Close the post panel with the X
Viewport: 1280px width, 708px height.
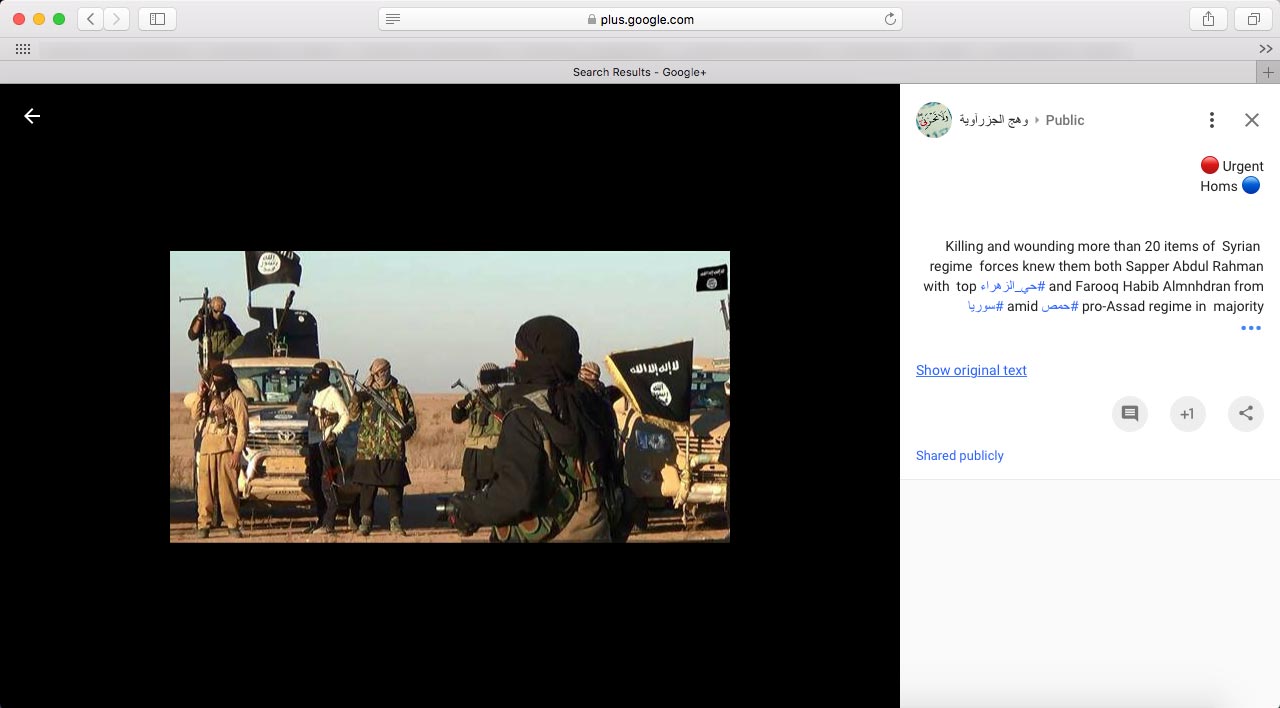click(x=1251, y=120)
